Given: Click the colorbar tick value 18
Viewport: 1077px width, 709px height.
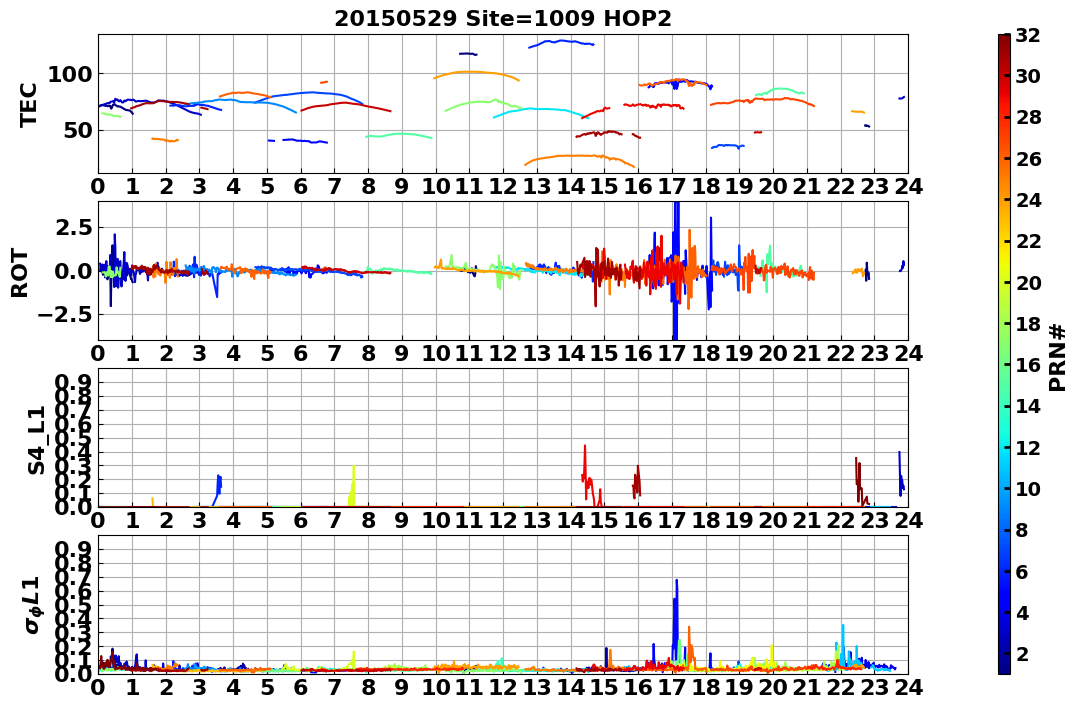Looking at the screenshot, I should pyautogui.click(x=1028, y=324).
